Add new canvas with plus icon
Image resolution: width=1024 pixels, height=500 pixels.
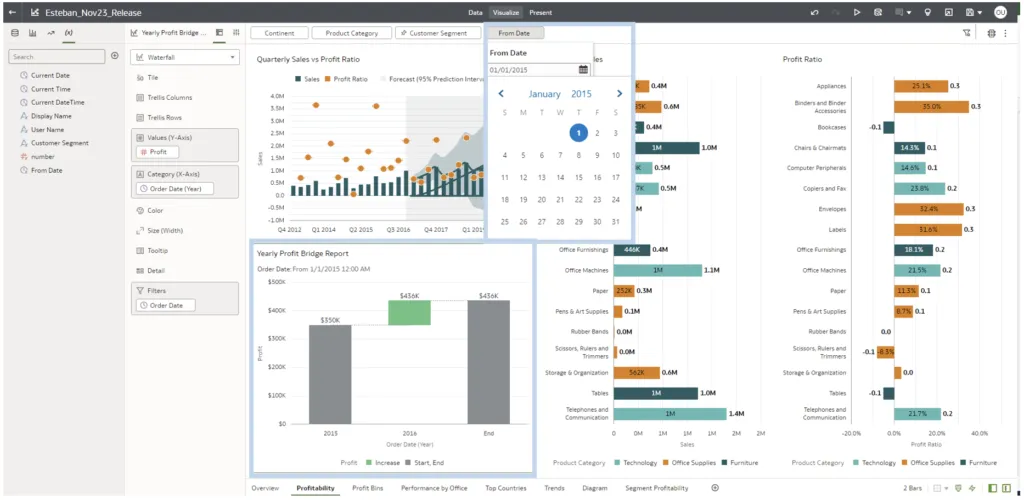click(714, 488)
